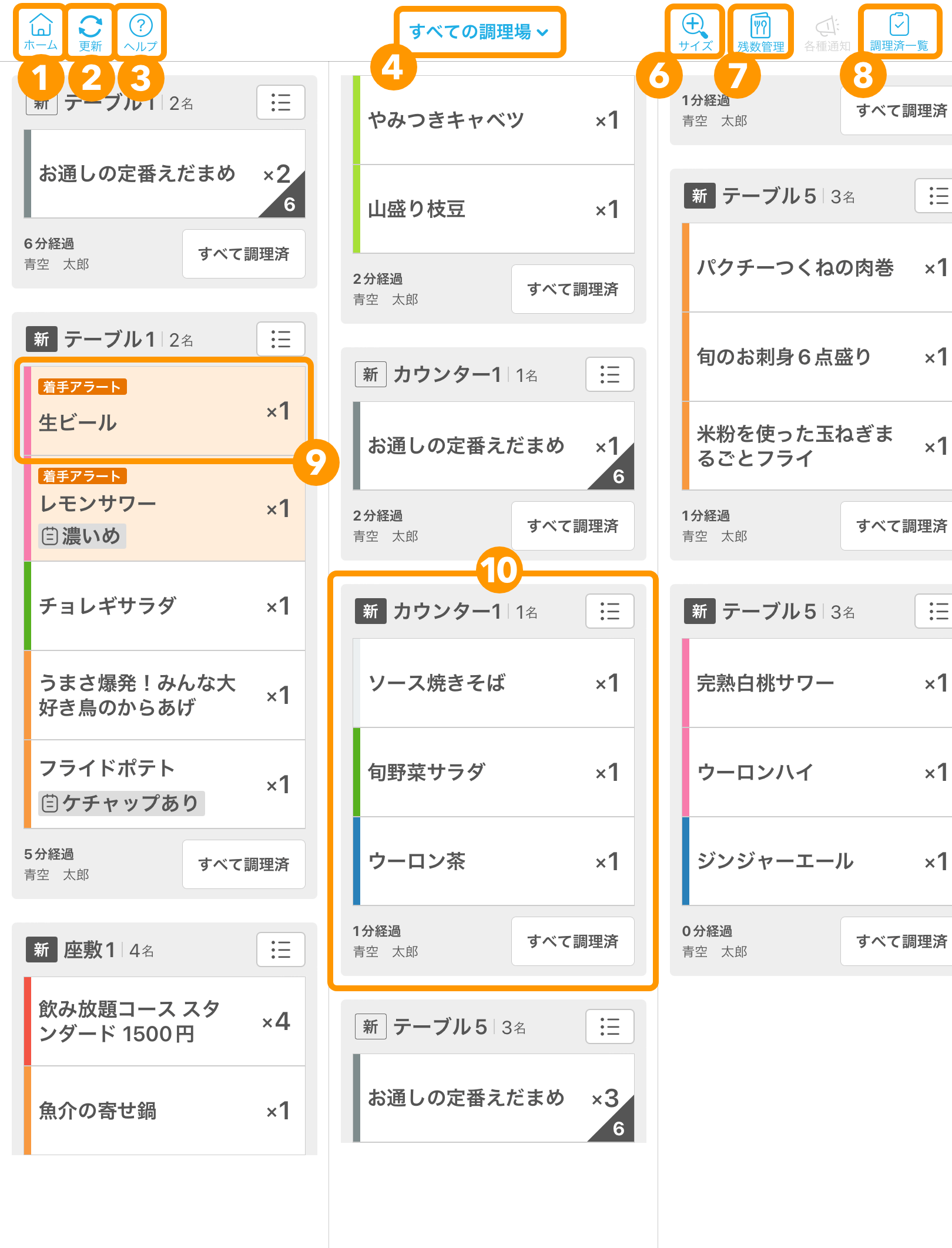Open 調理済一覧 cooked list icon
This screenshot has width=952, height=1248.
click(899, 31)
